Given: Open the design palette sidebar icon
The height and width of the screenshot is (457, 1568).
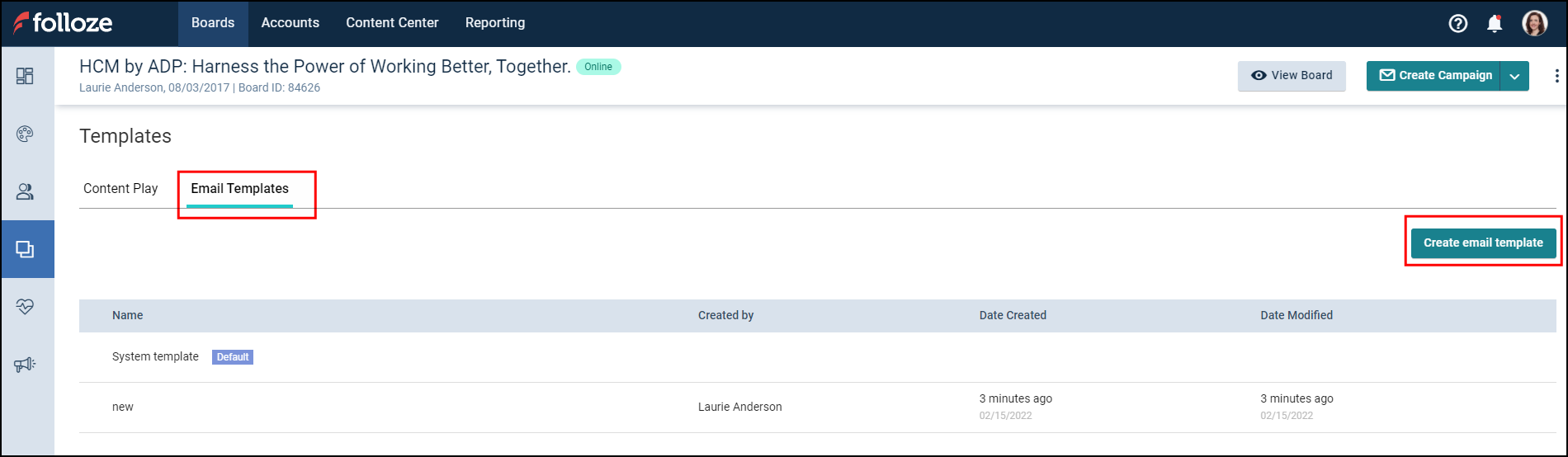Looking at the screenshot, I should [25, 134].
